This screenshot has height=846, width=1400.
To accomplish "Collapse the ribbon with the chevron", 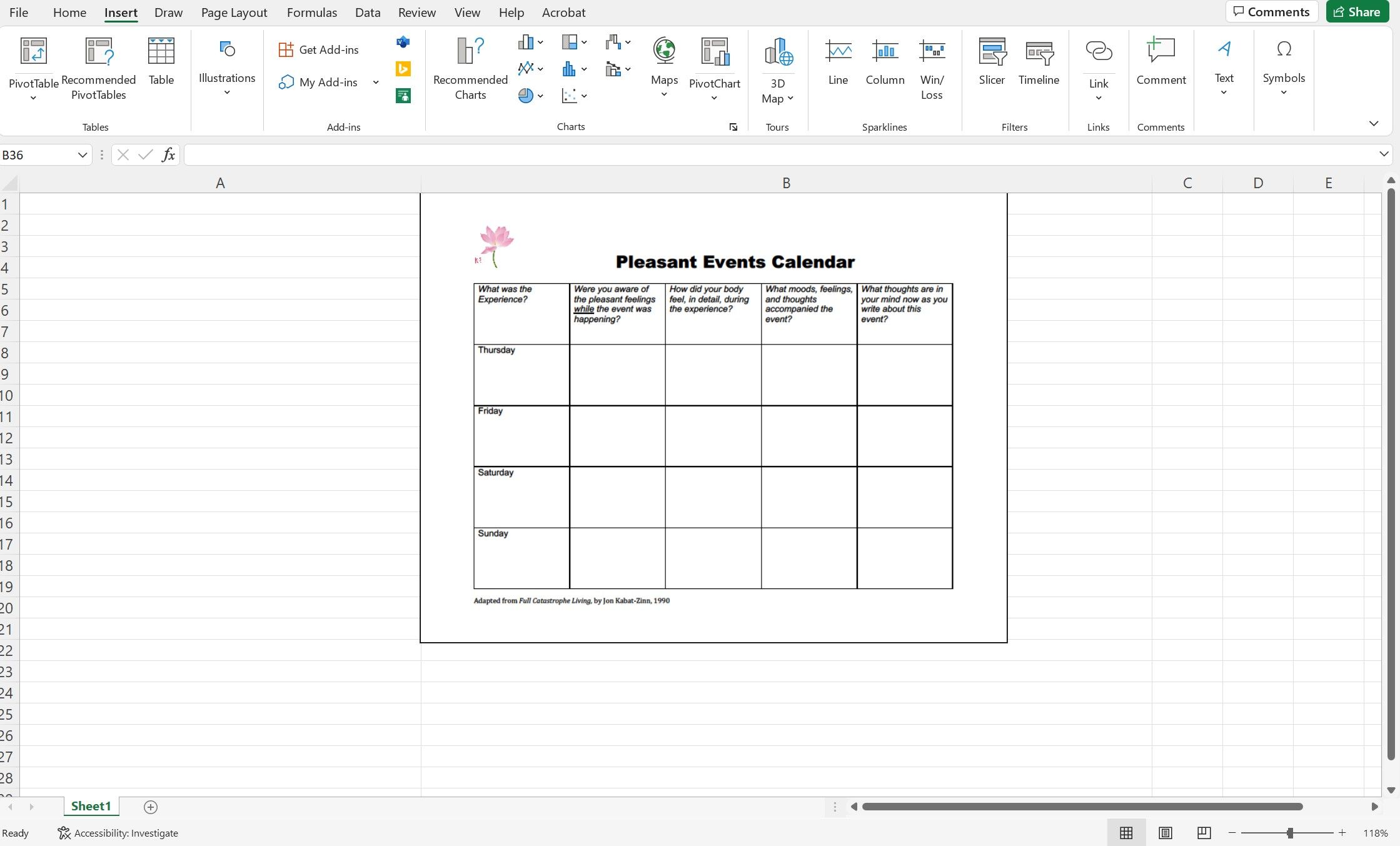I will click(1373, 123).
